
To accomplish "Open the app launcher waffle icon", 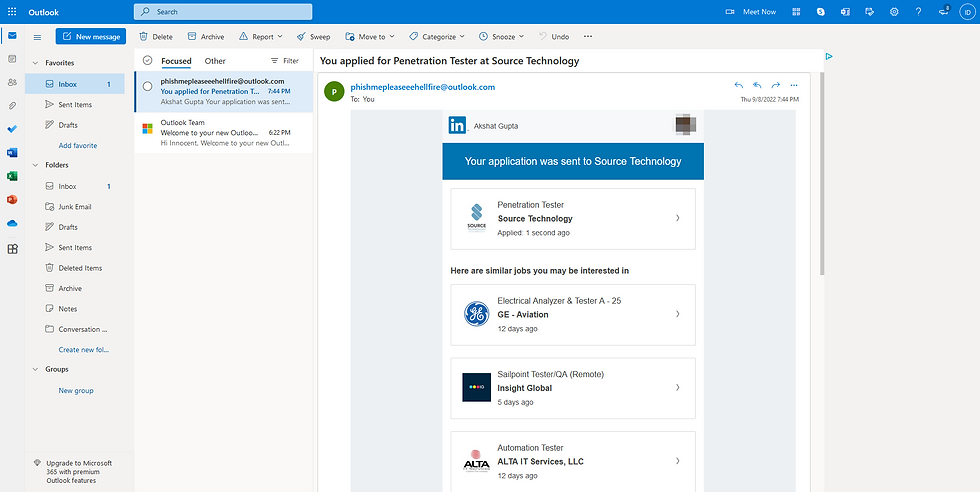I will pos(12,12).
